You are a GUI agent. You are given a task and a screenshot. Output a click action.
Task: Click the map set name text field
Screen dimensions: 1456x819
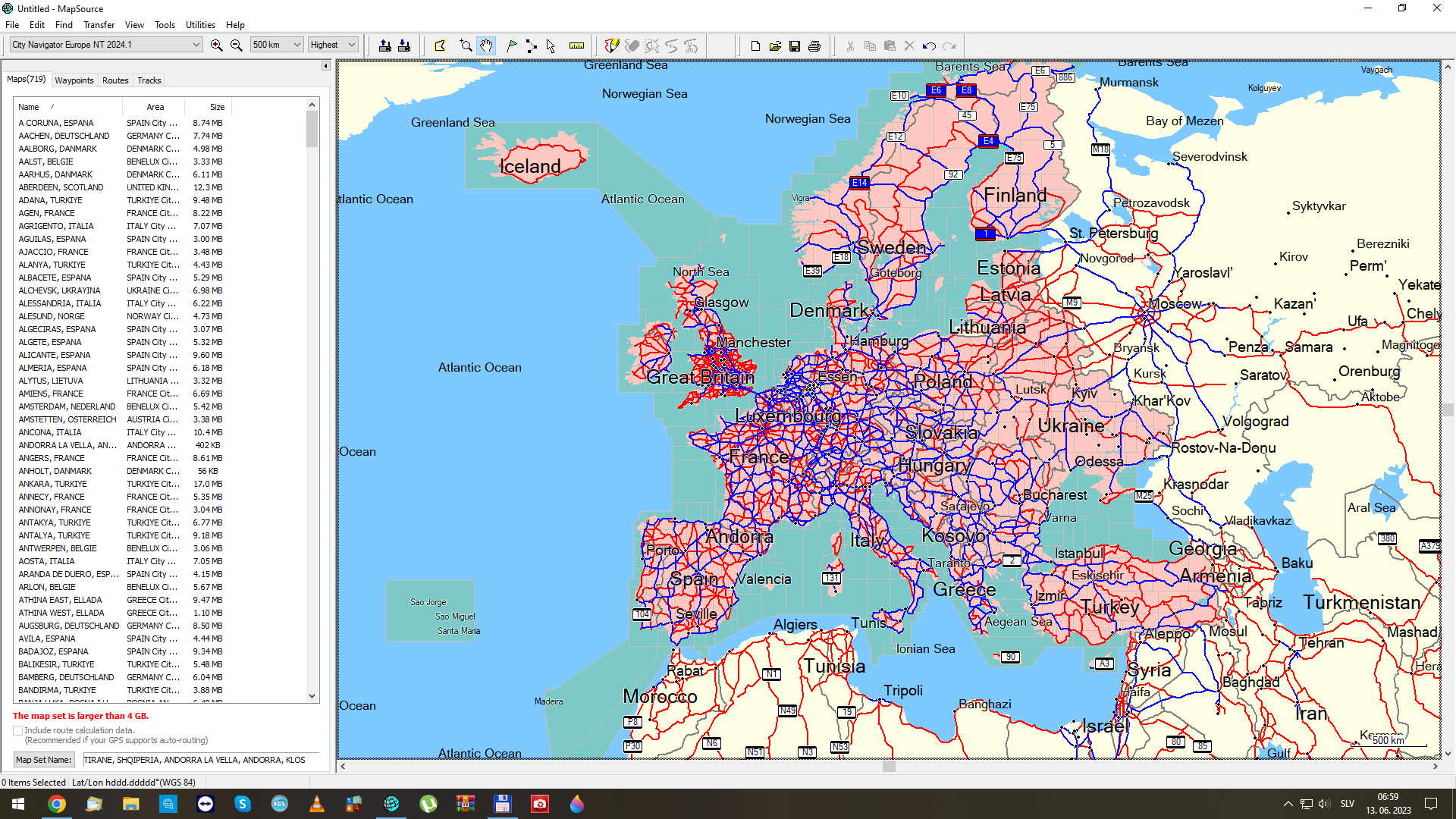click(x=200, y=760)
